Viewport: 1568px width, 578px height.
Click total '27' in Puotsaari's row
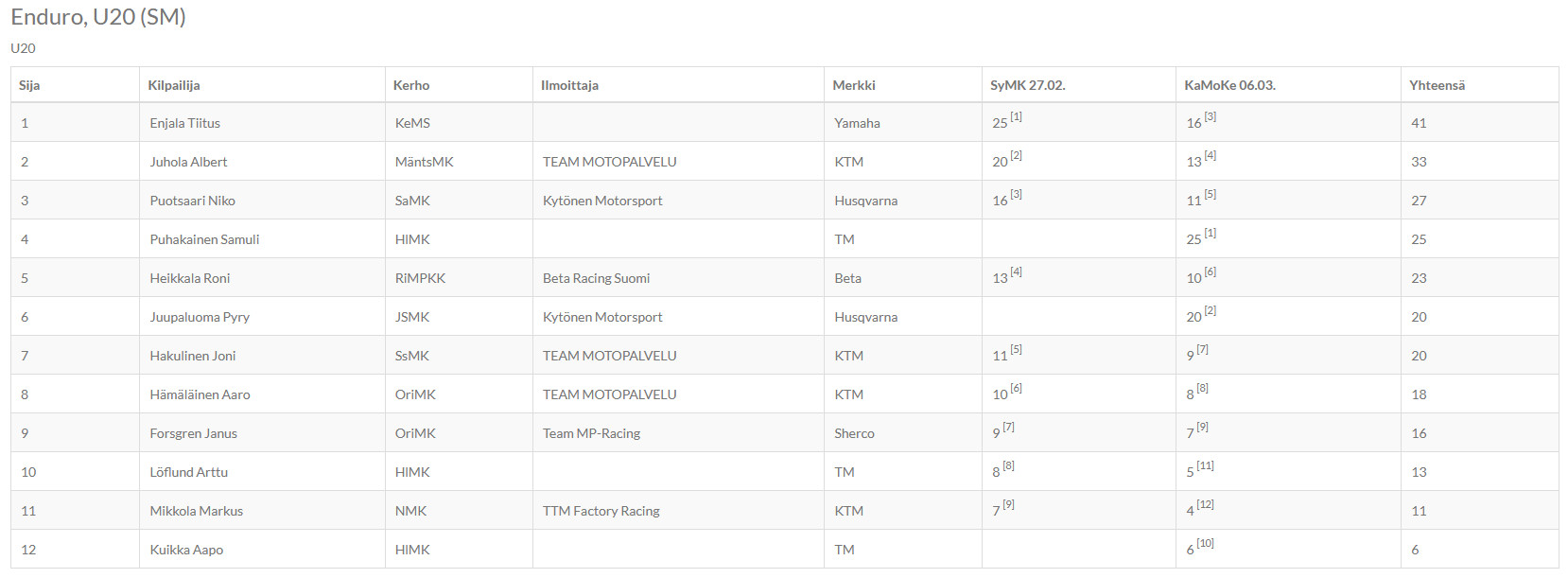click(x=1419, y=201)
